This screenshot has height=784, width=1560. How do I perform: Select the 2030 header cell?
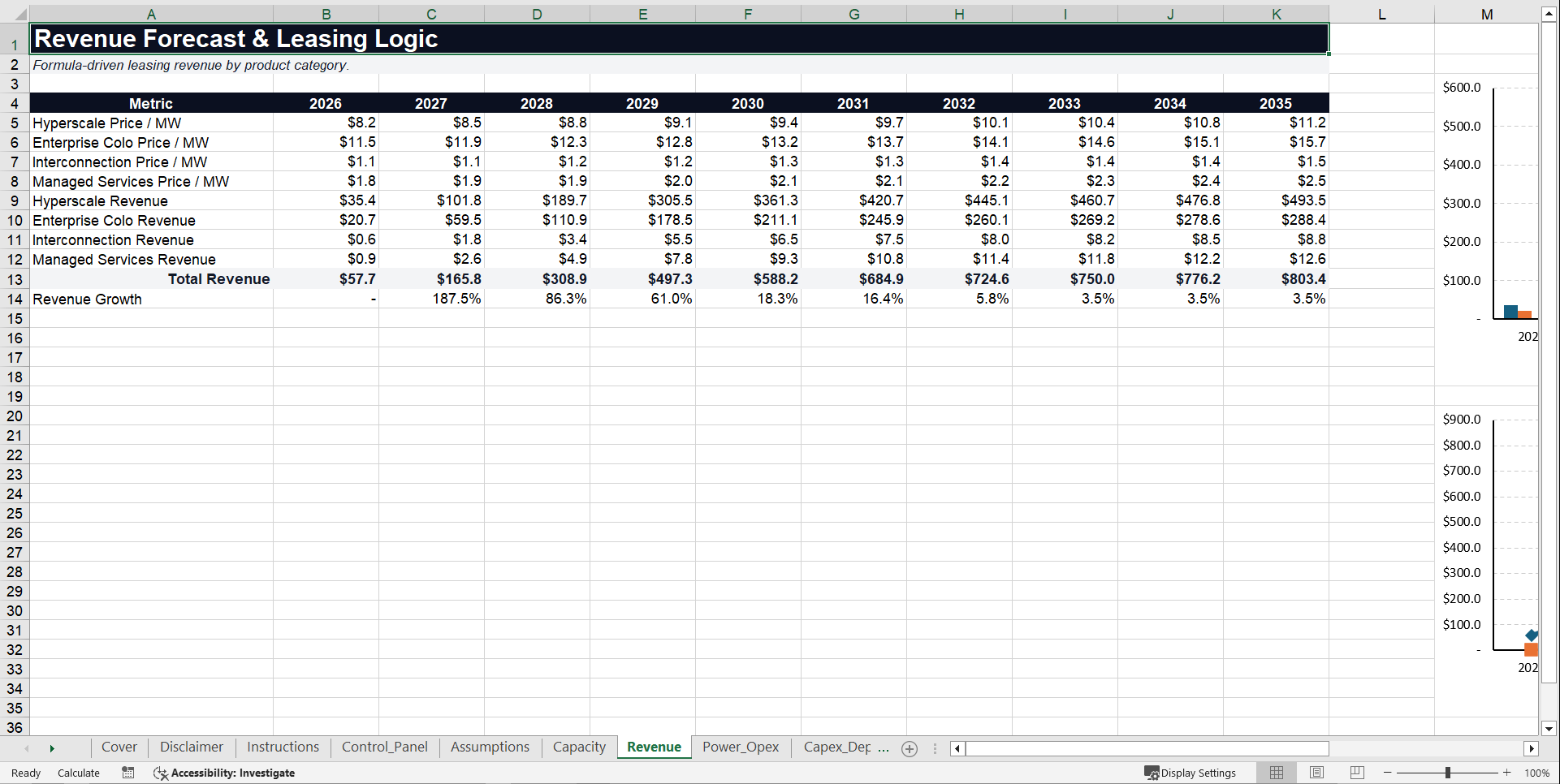748,103
